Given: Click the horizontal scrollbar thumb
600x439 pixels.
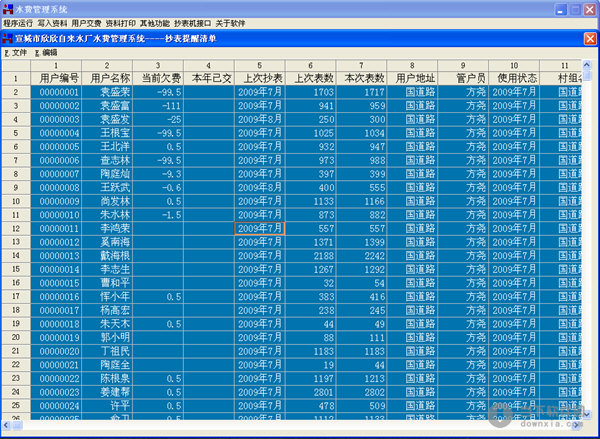Looking at the screenshot, I should pyautogui.click(x=18, y=424).
